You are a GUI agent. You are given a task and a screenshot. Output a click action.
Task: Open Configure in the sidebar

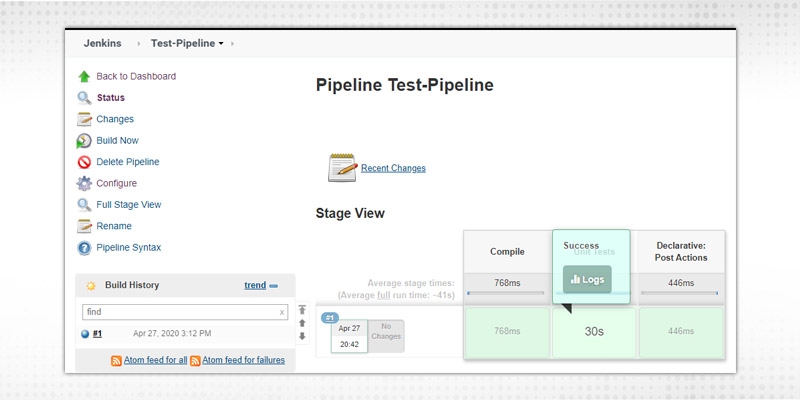(x=116, y=184)
